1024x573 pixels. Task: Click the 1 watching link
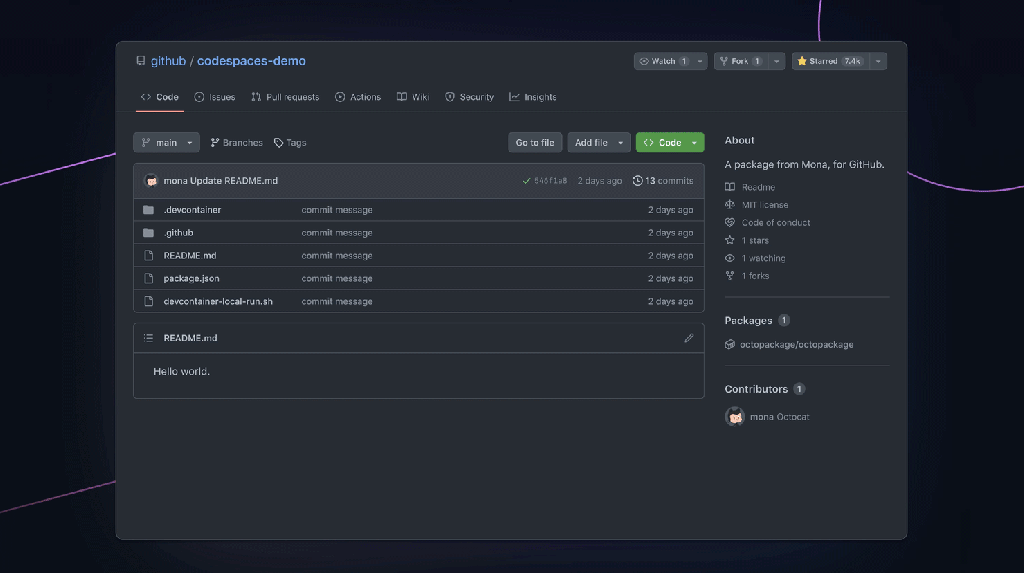point(763,258)
